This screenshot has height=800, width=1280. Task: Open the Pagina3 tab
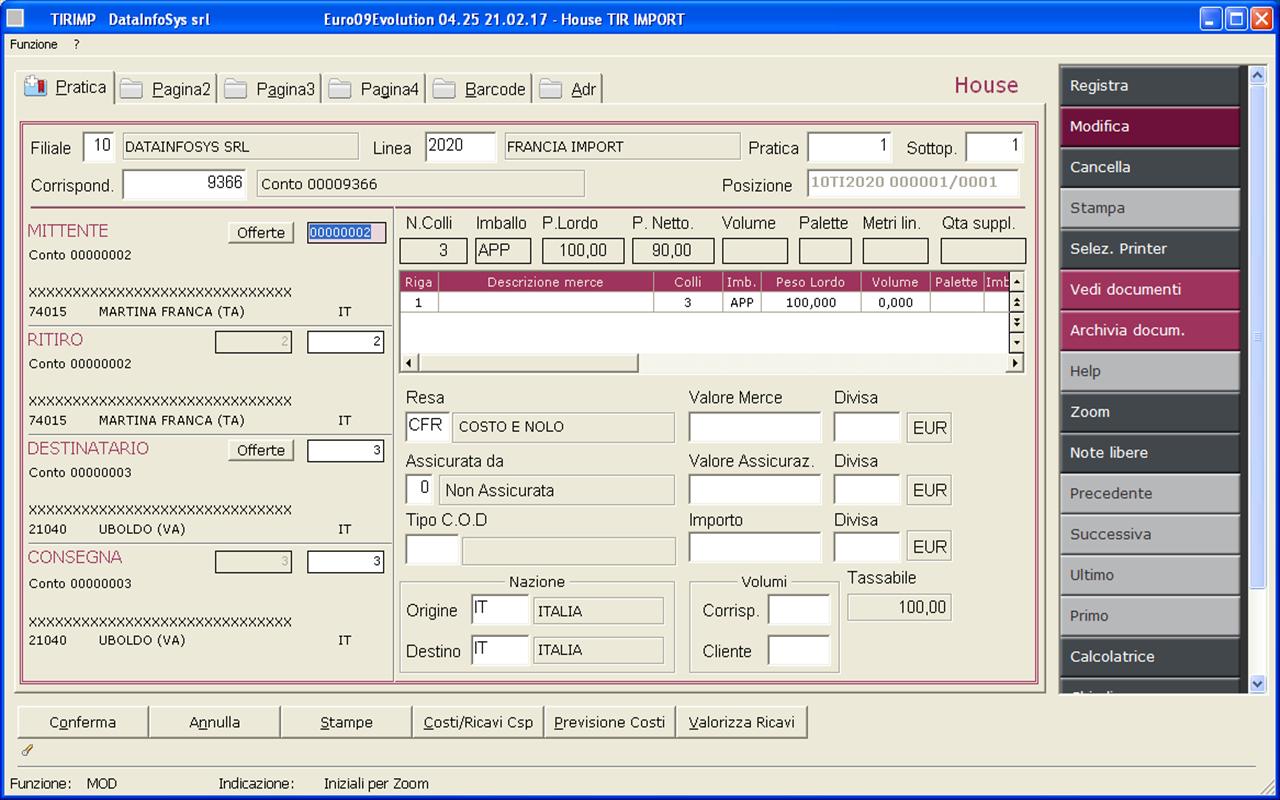pos(270,90)
